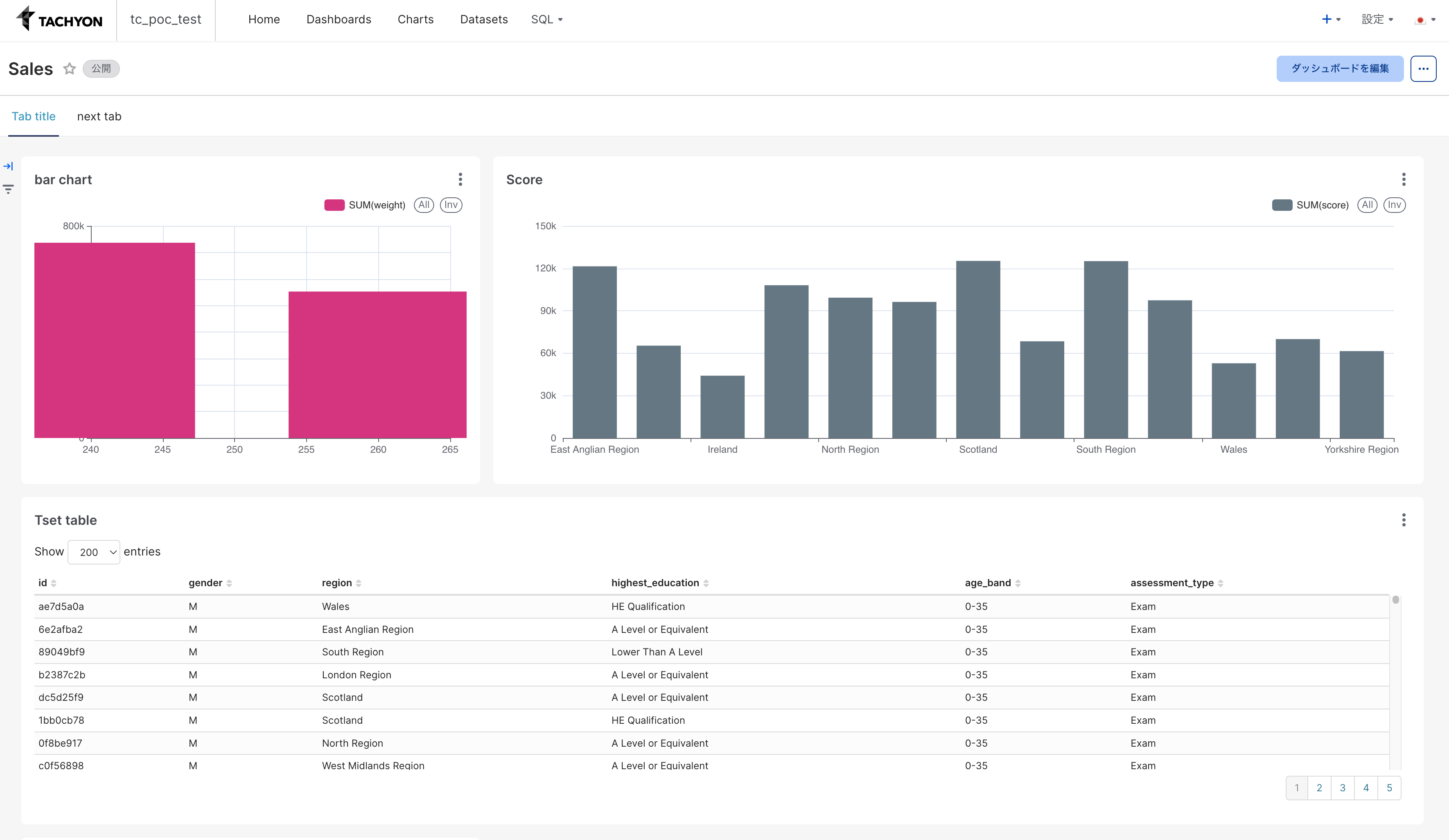The width and height of the screenshot is (1449, 840).
Task: Open the dashboard more-options ellipsis button
Action: pos(1423,68)
